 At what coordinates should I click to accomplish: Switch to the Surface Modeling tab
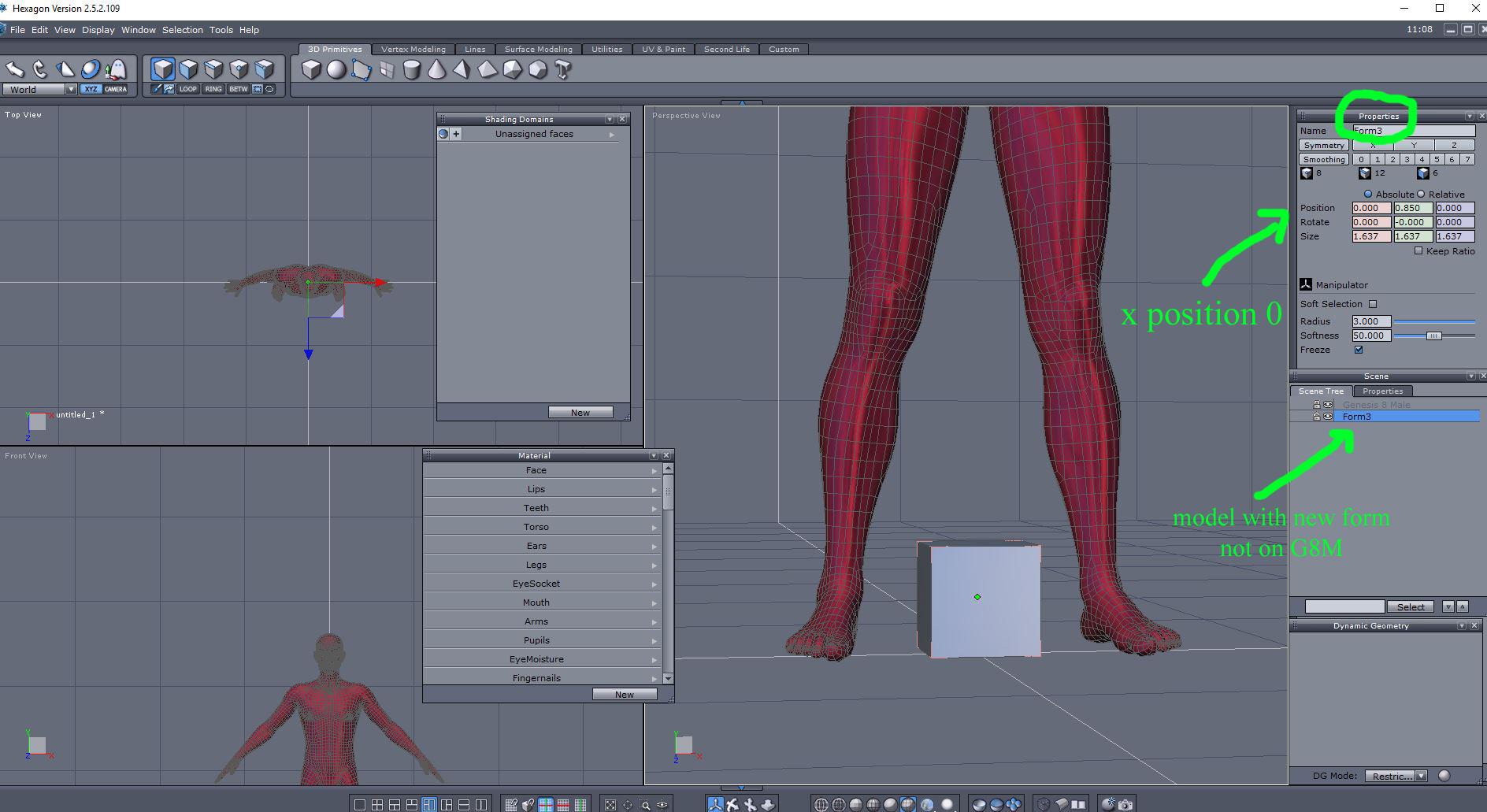coord(539,49)
